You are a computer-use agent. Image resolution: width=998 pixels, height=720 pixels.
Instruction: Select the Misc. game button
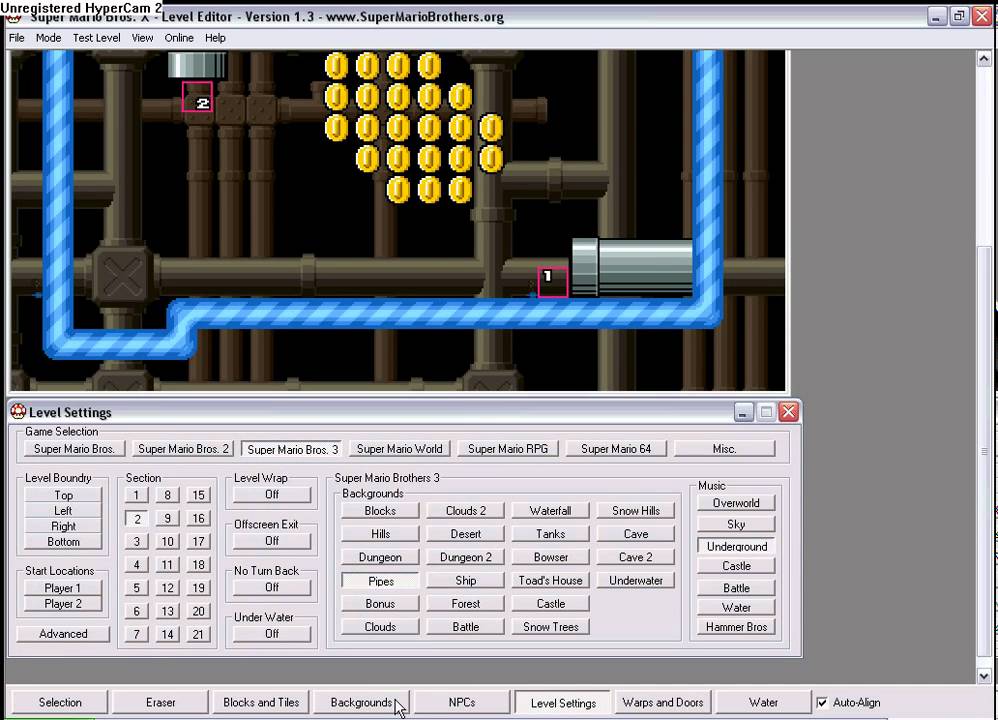724,449
